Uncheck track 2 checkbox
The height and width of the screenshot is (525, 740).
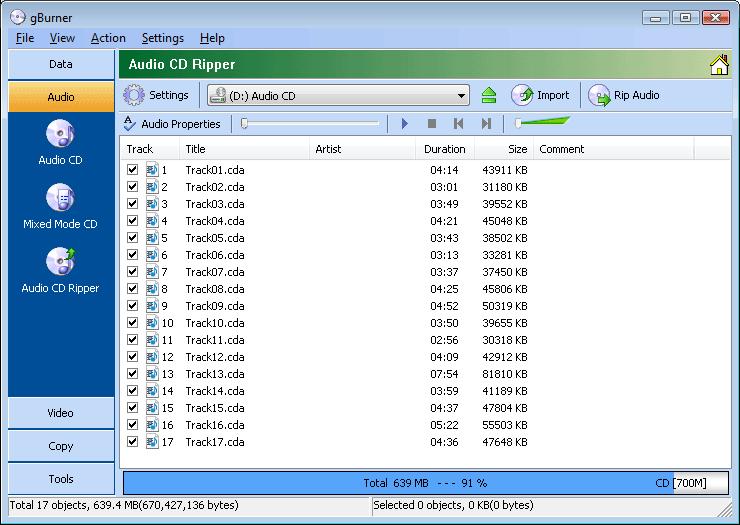[133, 186]
